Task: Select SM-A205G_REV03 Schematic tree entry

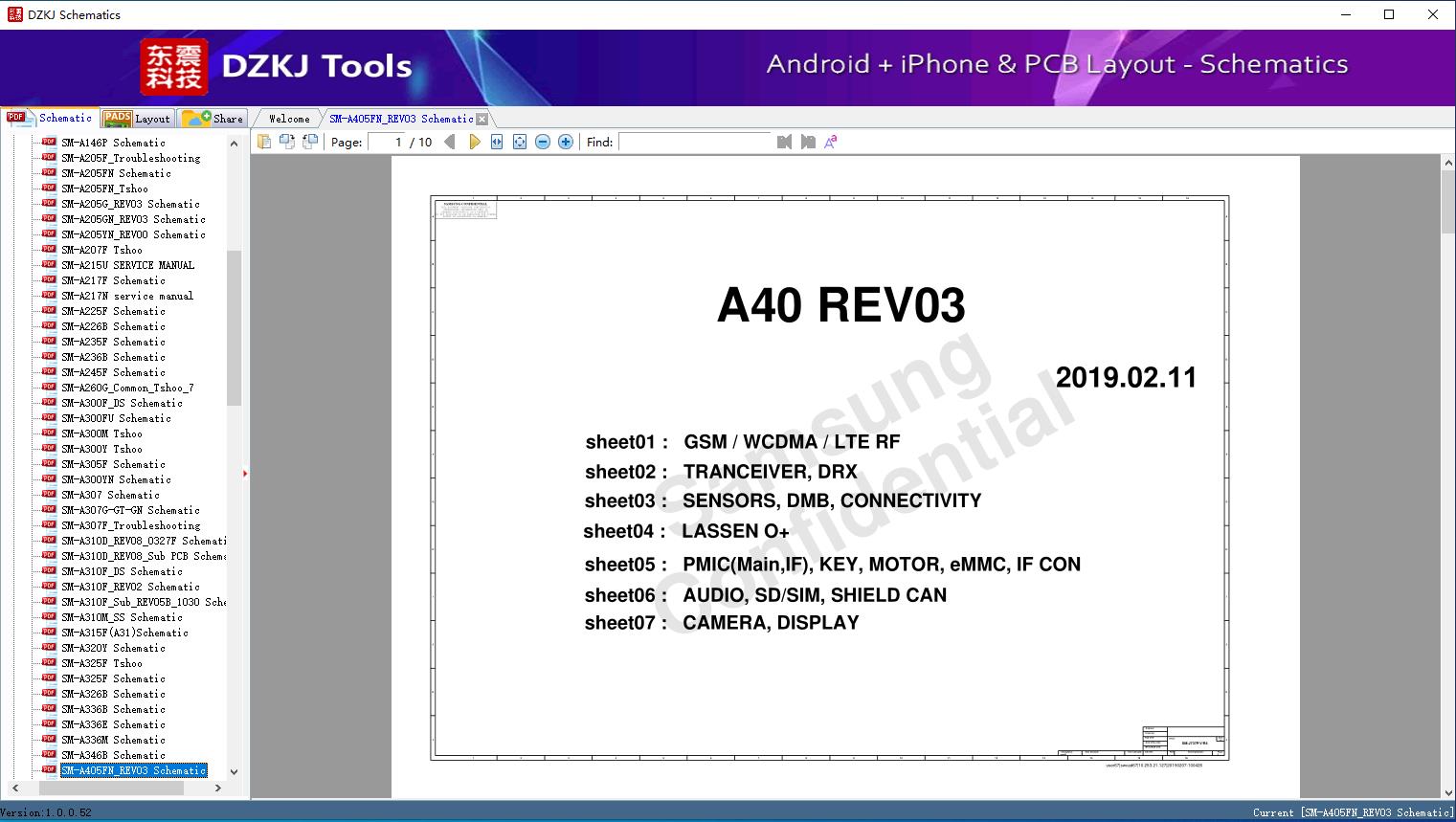Action: click(131, 204)
